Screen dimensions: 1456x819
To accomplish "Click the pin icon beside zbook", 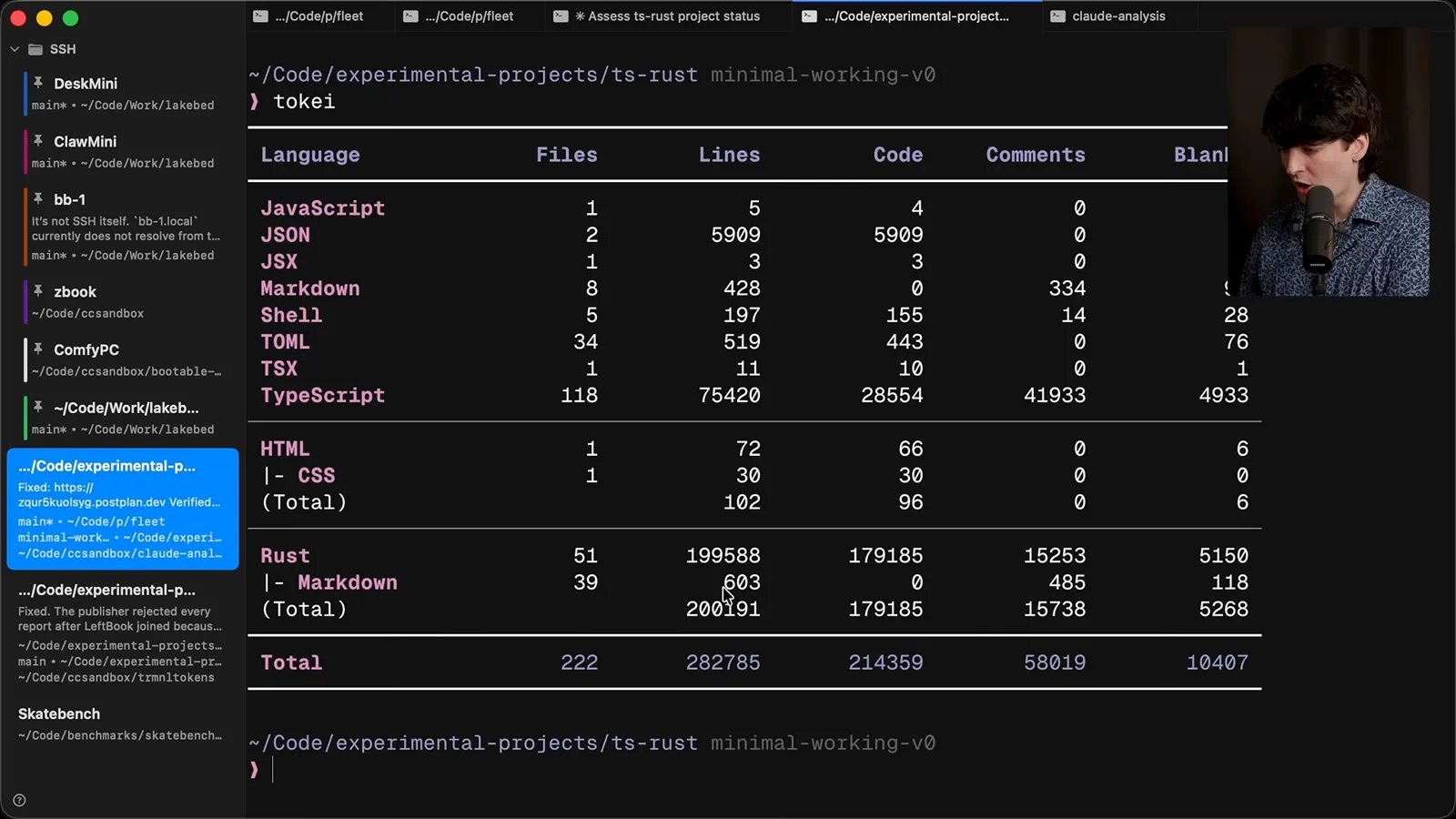I will pos(38,291).
